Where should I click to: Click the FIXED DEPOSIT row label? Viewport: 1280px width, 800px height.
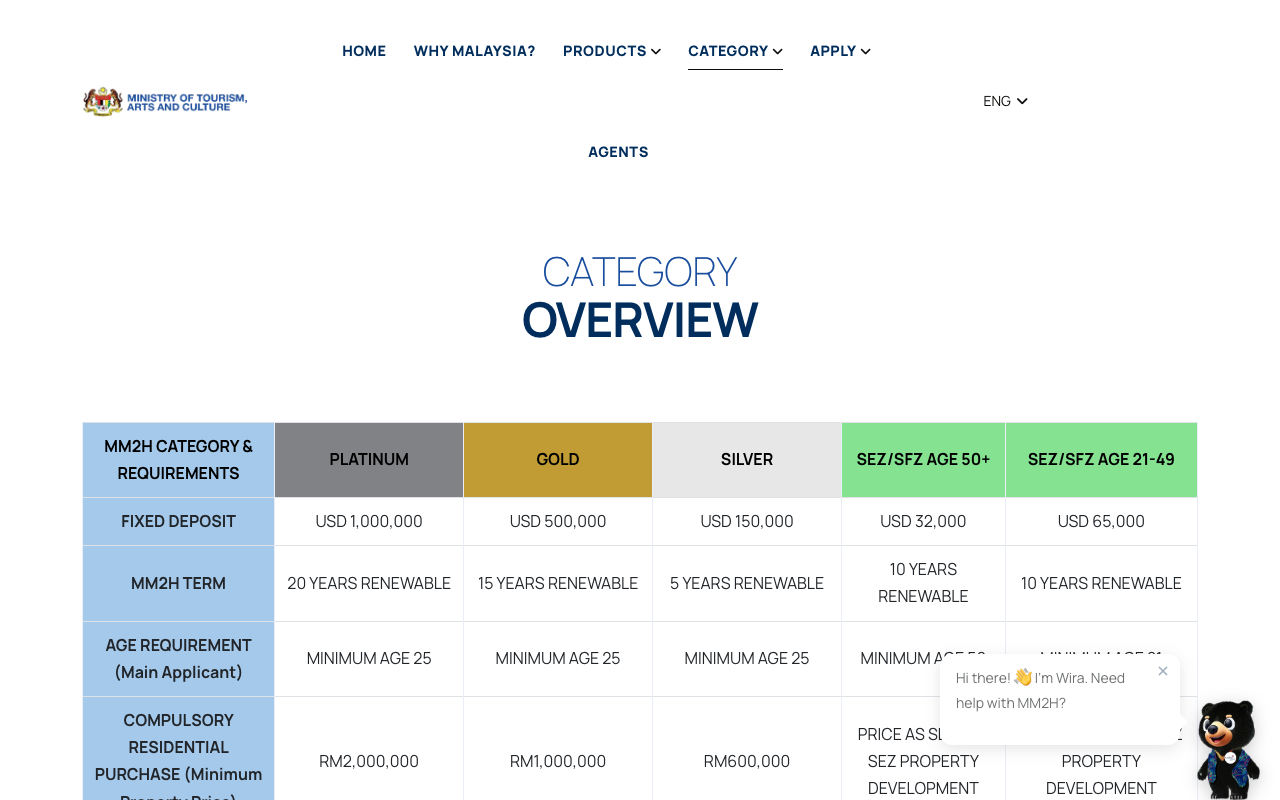tap(179, 521)
